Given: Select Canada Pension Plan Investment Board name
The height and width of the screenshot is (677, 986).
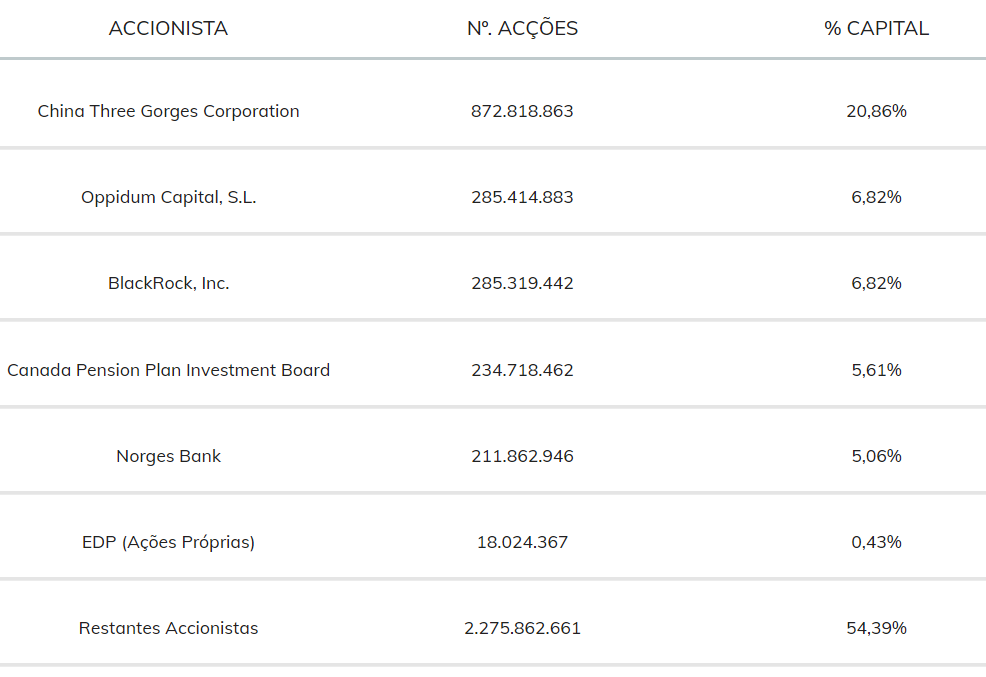Looking at the screenshot, I should 168,370.
